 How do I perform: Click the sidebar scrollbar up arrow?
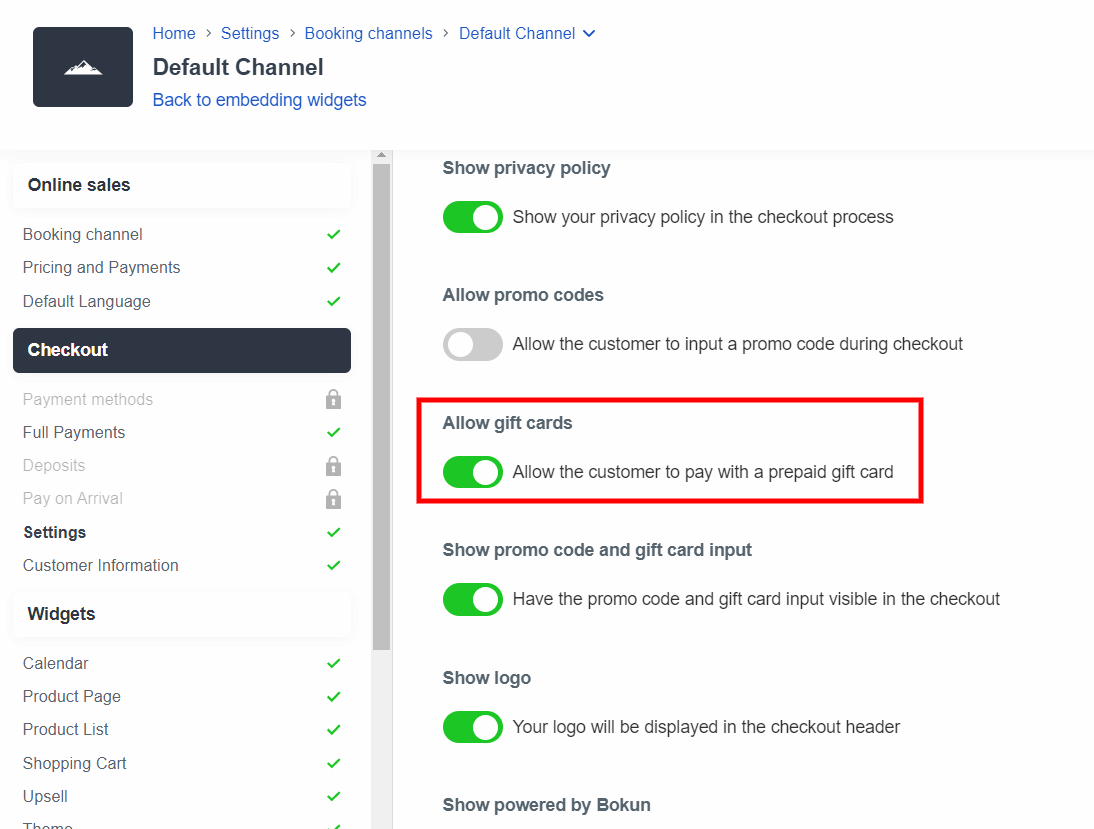pyautogui.click(x=381, y=156)
